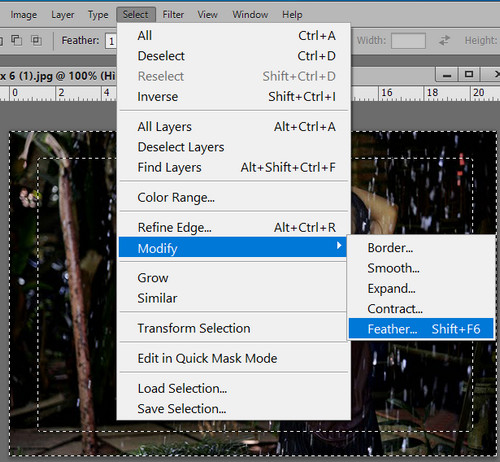Viewport: 500px width, 462px height.
Task: Choose Transform Selection entry
Action: [x=233, y=328]
